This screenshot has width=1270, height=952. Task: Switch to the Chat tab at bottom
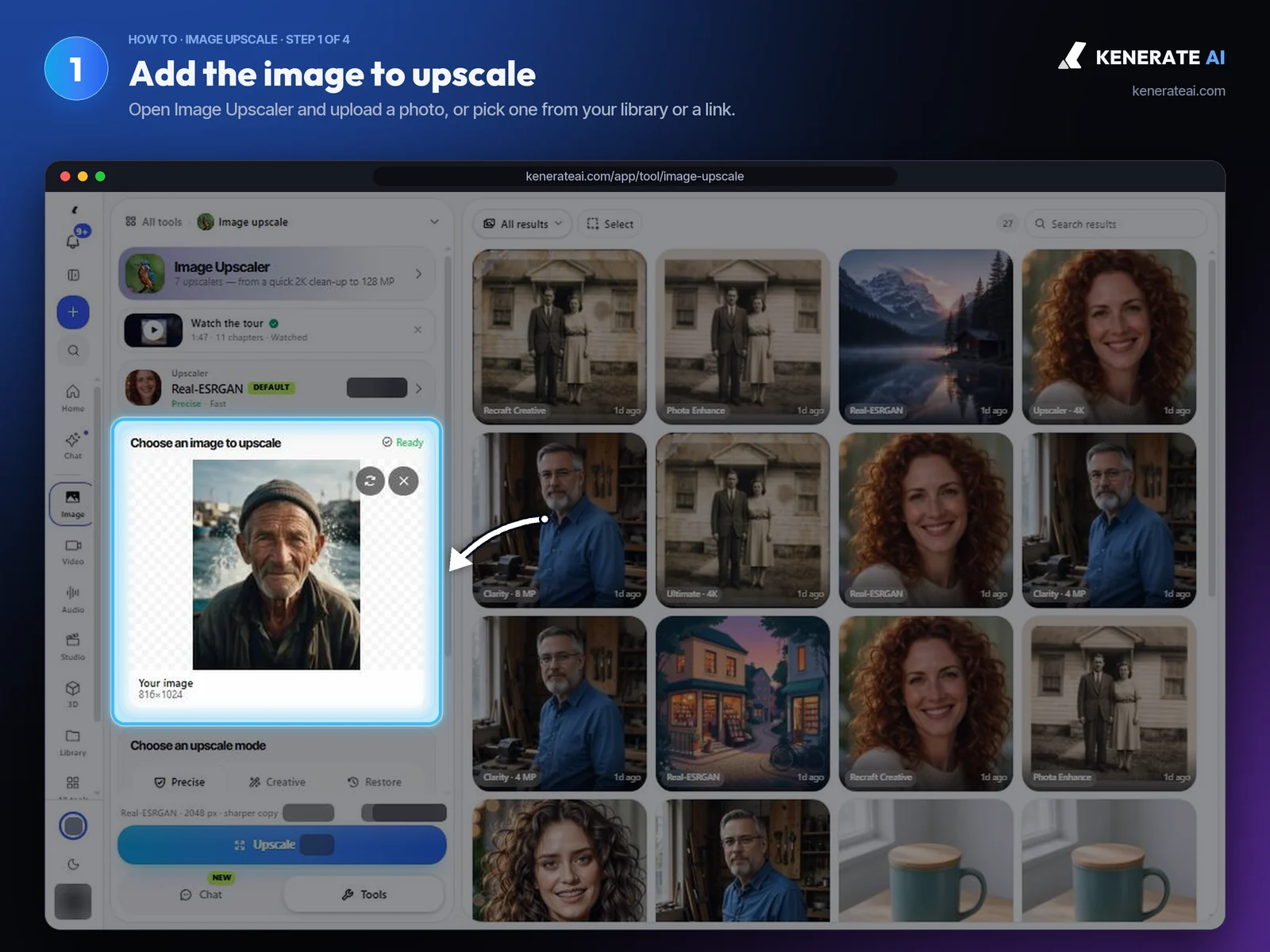pos(201,894)
